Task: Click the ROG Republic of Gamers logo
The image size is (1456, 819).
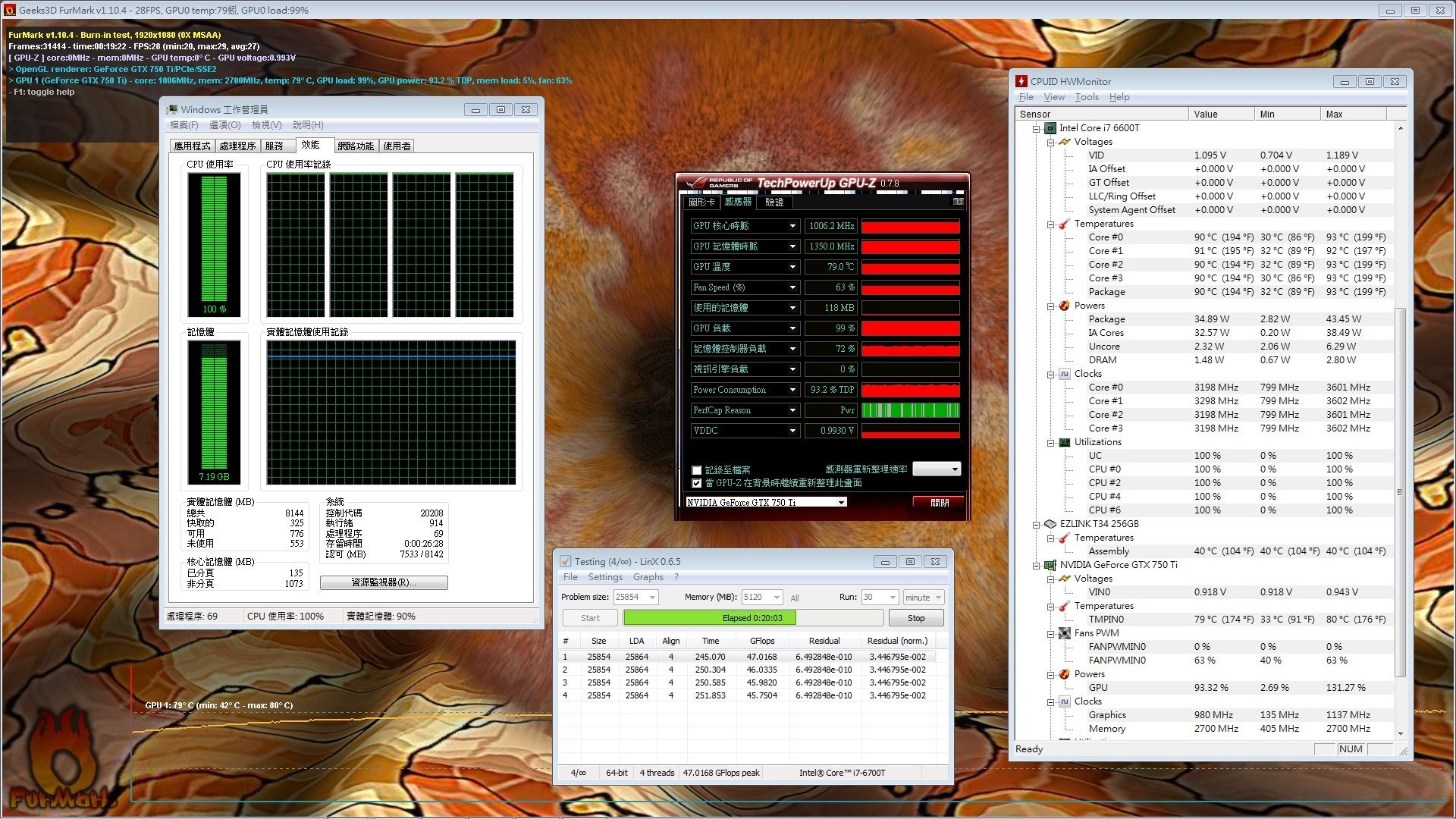Action: click(719, 182)
